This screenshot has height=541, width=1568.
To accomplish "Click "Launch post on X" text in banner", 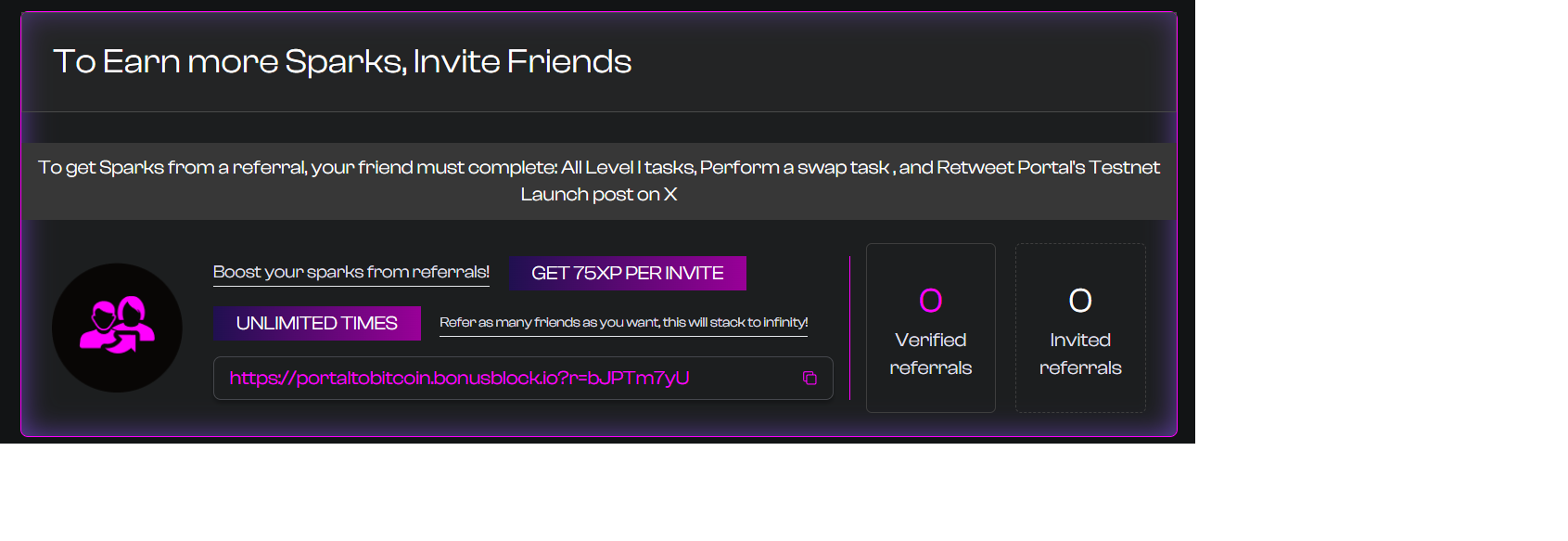I will point(599,194).
